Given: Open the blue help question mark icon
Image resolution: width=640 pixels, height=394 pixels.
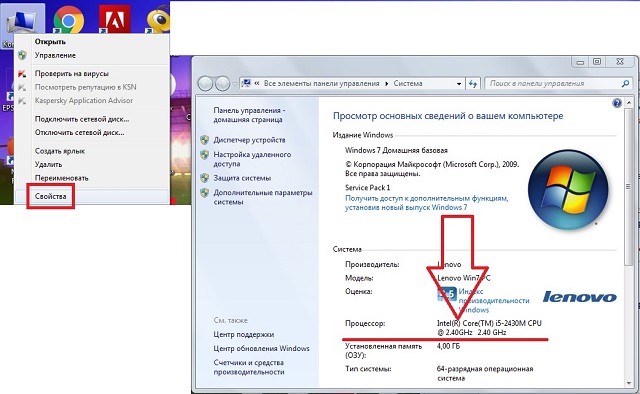Looking at the screenshot, I should point(617,103).
